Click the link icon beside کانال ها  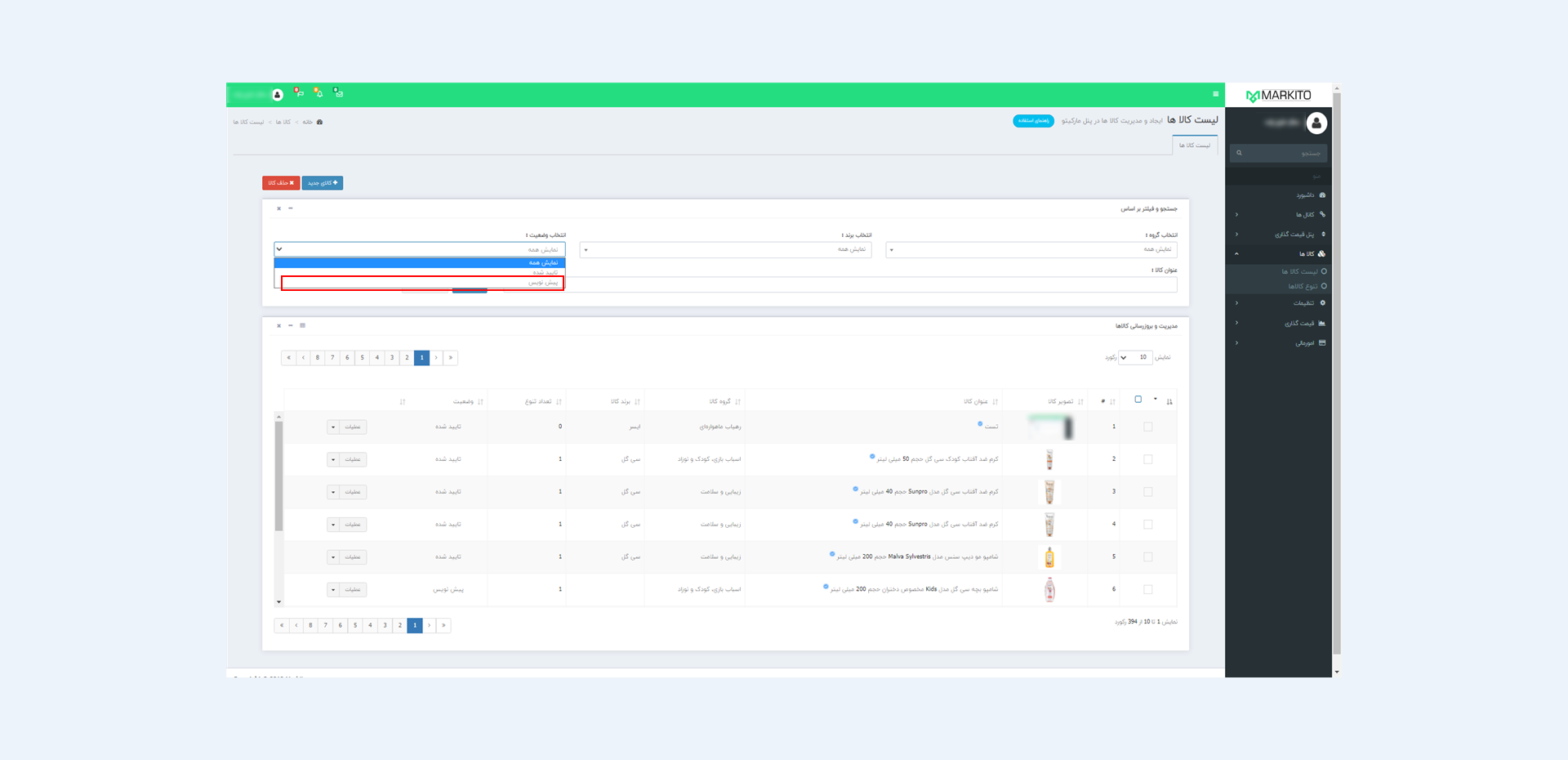[1322, 215]
